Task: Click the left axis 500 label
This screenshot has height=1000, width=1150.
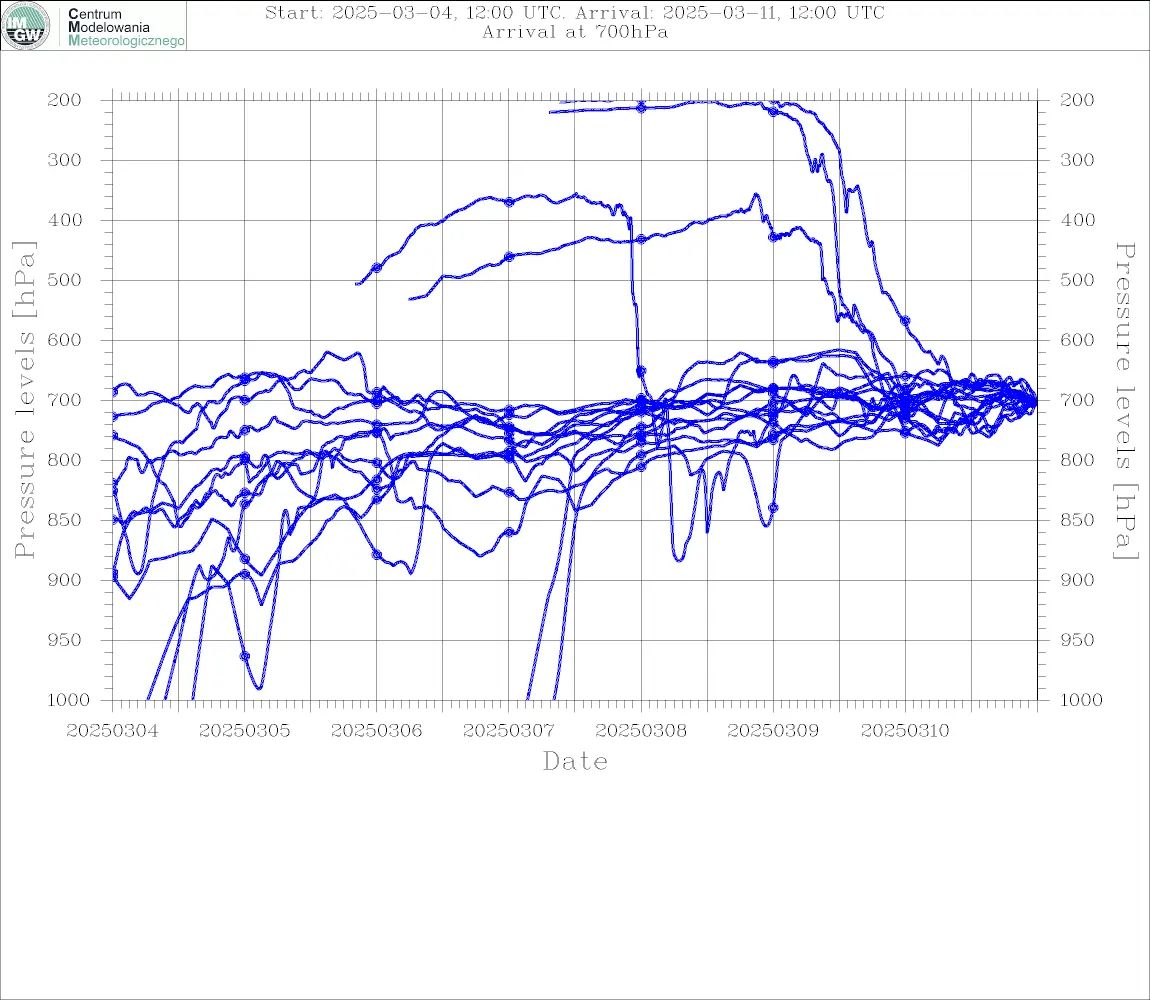Action: 64,280
